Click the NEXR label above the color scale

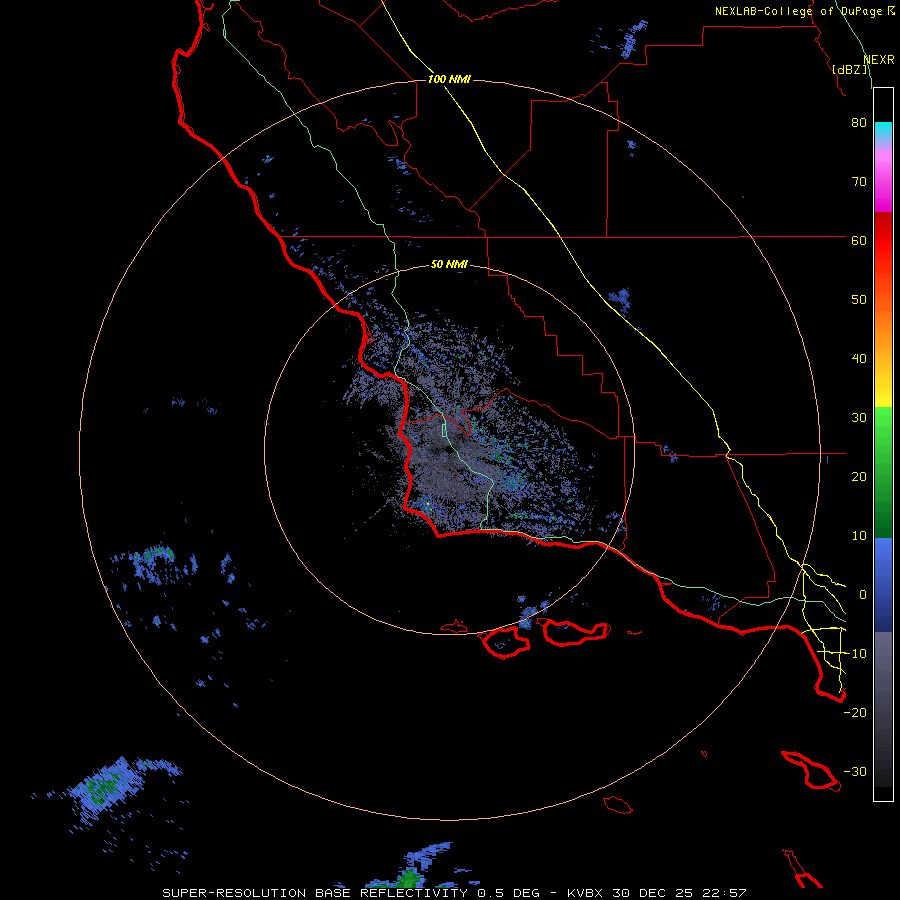click(x=878, y=60)
